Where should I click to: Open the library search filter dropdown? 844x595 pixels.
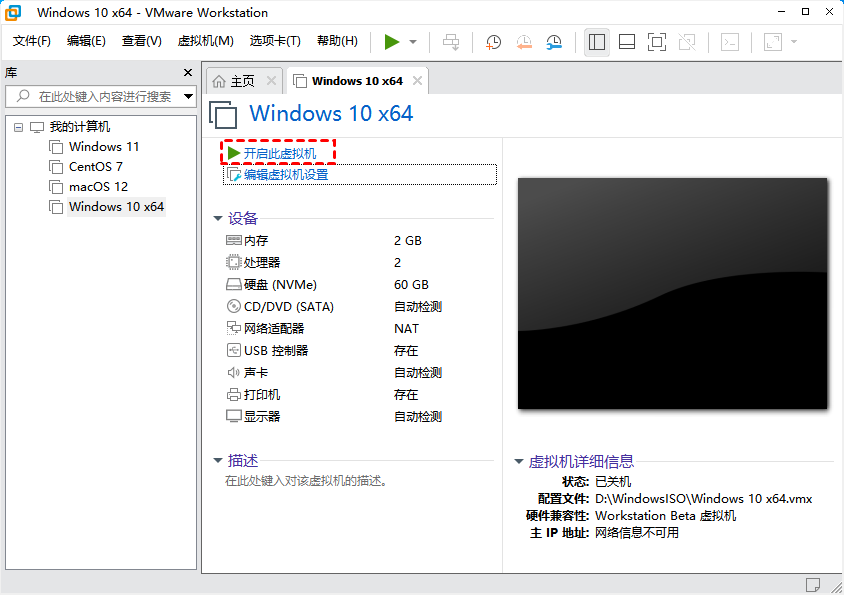click(188, 96)
